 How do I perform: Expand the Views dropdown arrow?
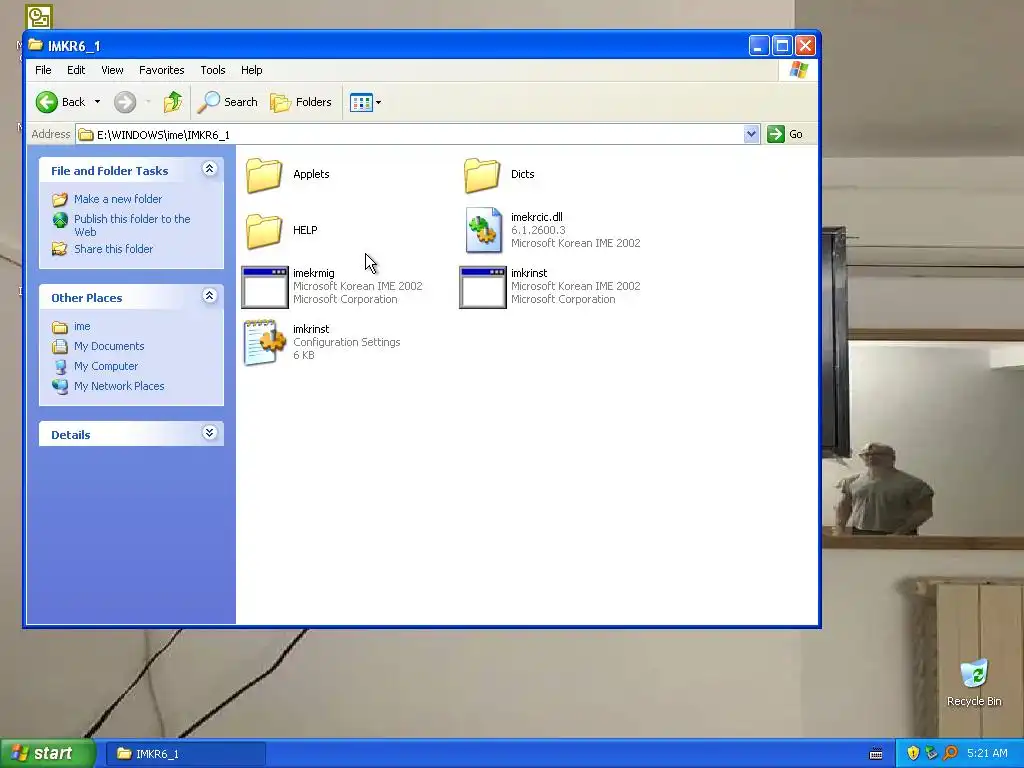378,103
